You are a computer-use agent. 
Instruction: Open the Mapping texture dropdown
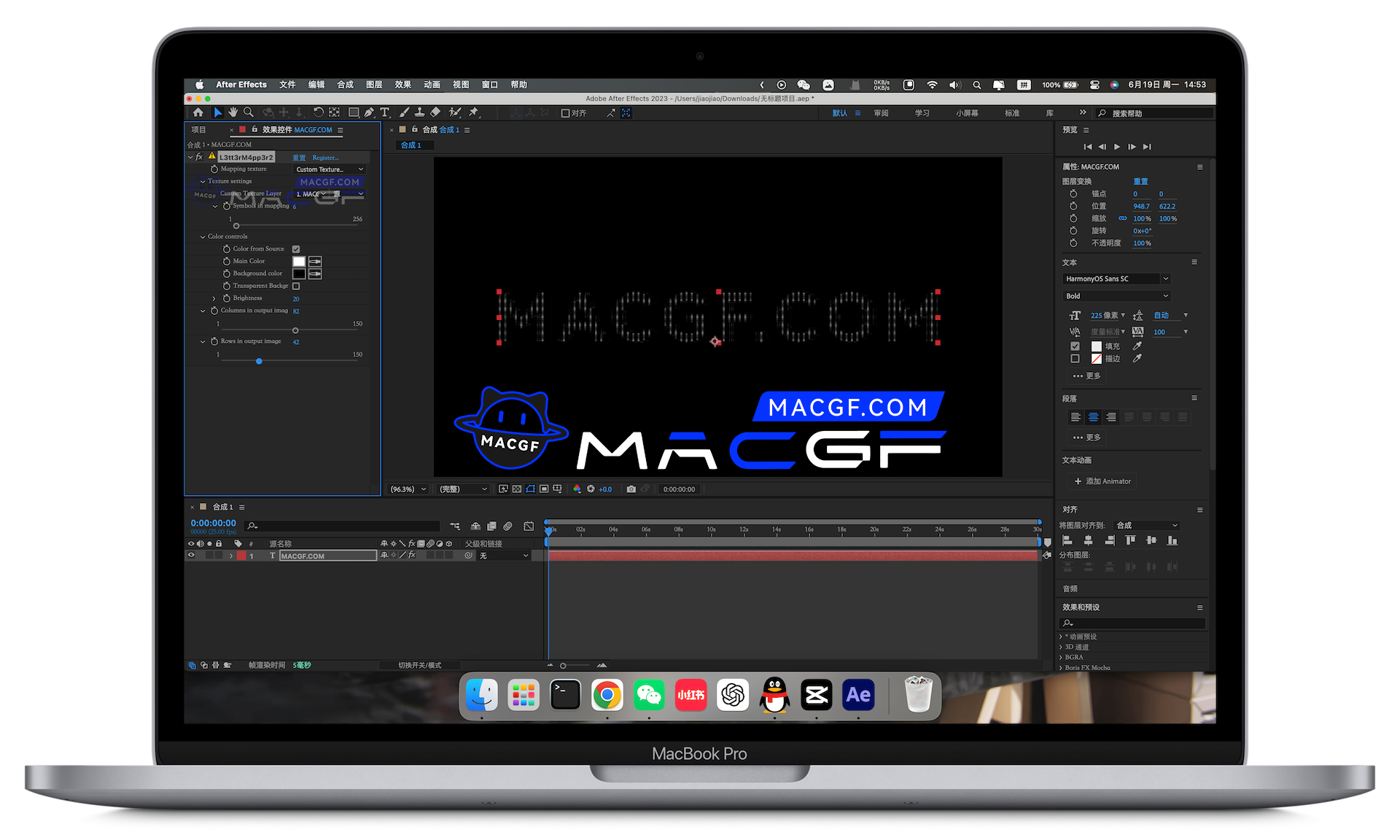click(330, 169)
